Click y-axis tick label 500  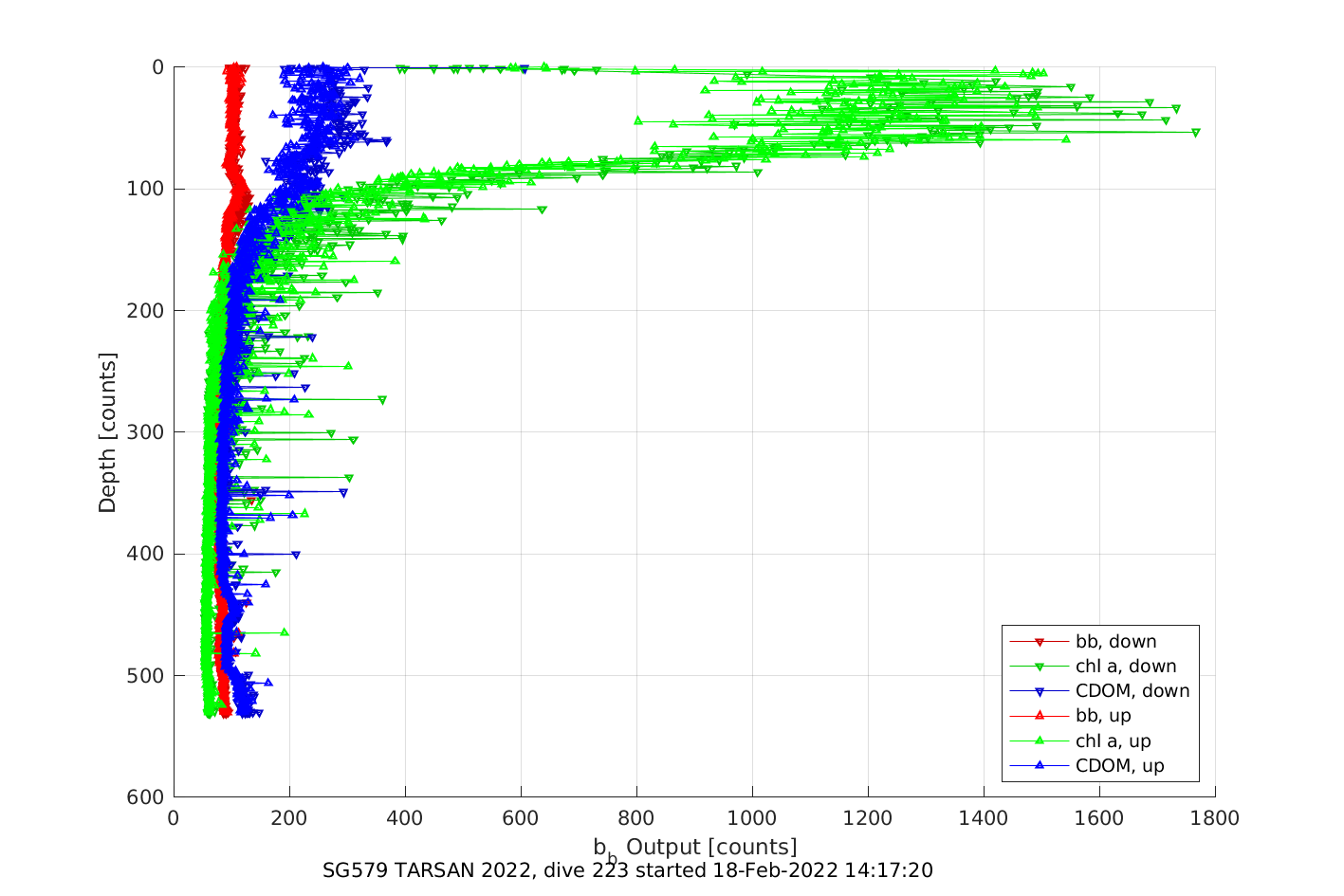145,676
